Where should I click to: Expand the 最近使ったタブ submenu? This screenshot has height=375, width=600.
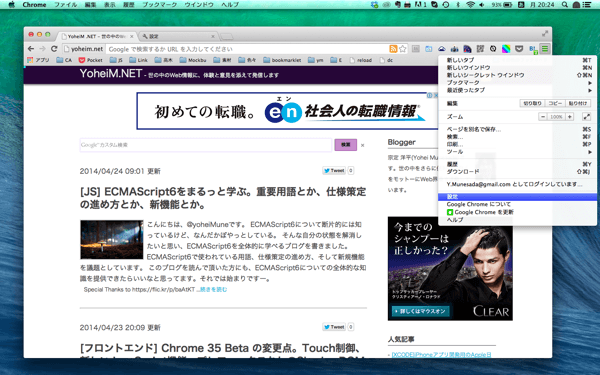click(517, 90)
